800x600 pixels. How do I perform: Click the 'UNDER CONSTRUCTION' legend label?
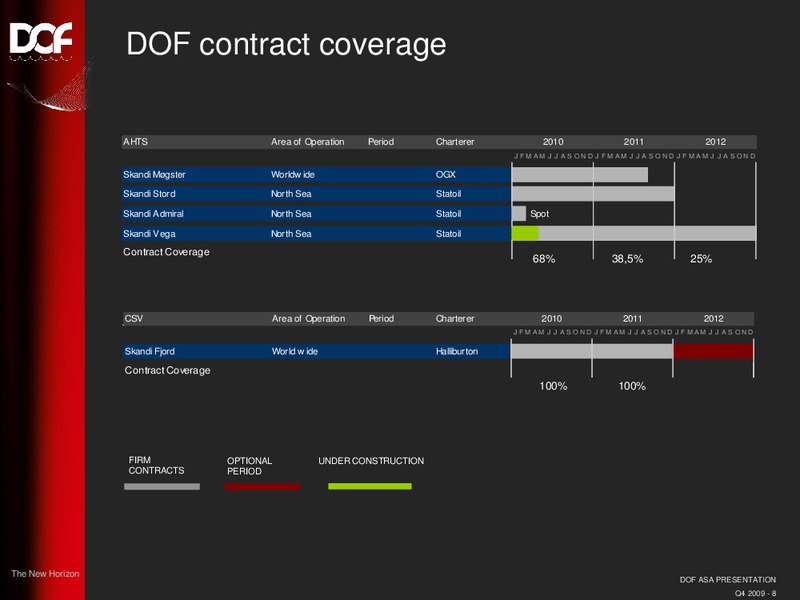371,461
